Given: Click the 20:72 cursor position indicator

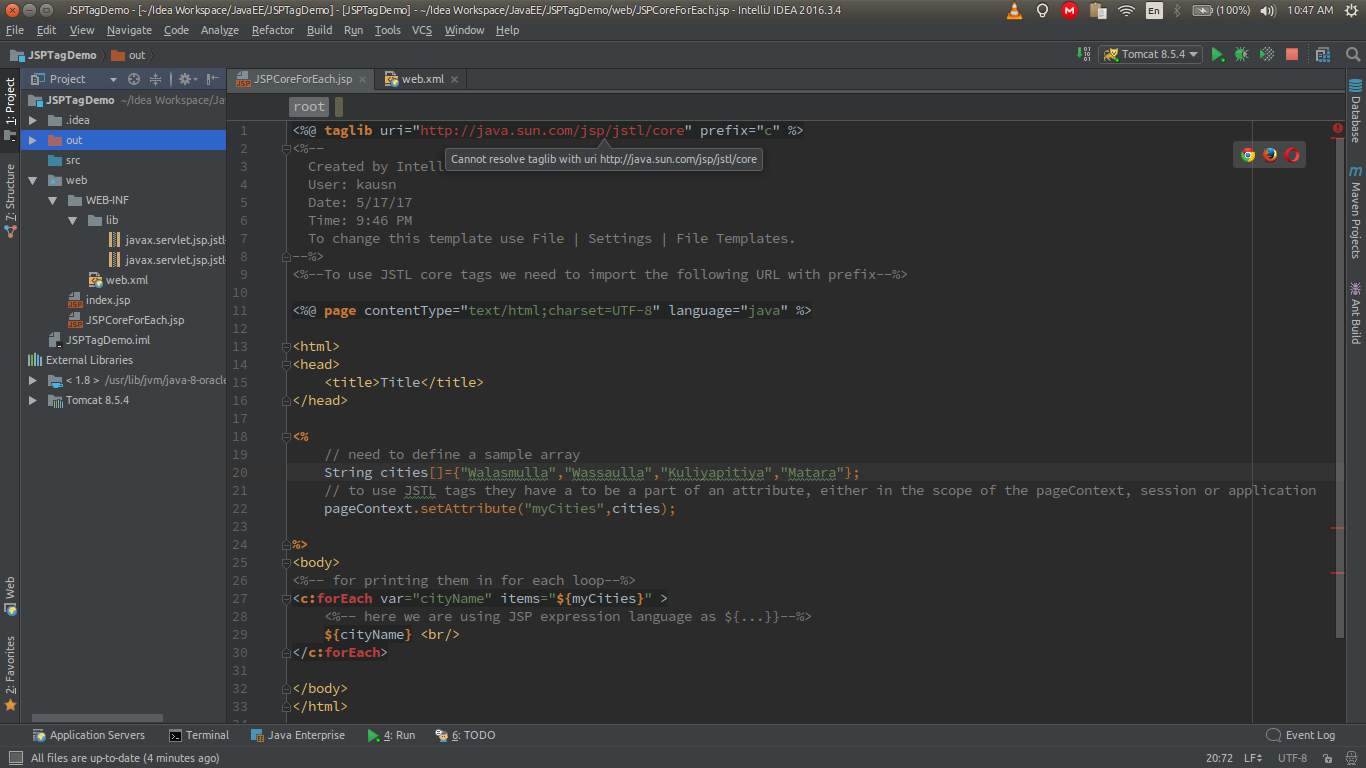Looking at the screenshot, I should 1219,758.
